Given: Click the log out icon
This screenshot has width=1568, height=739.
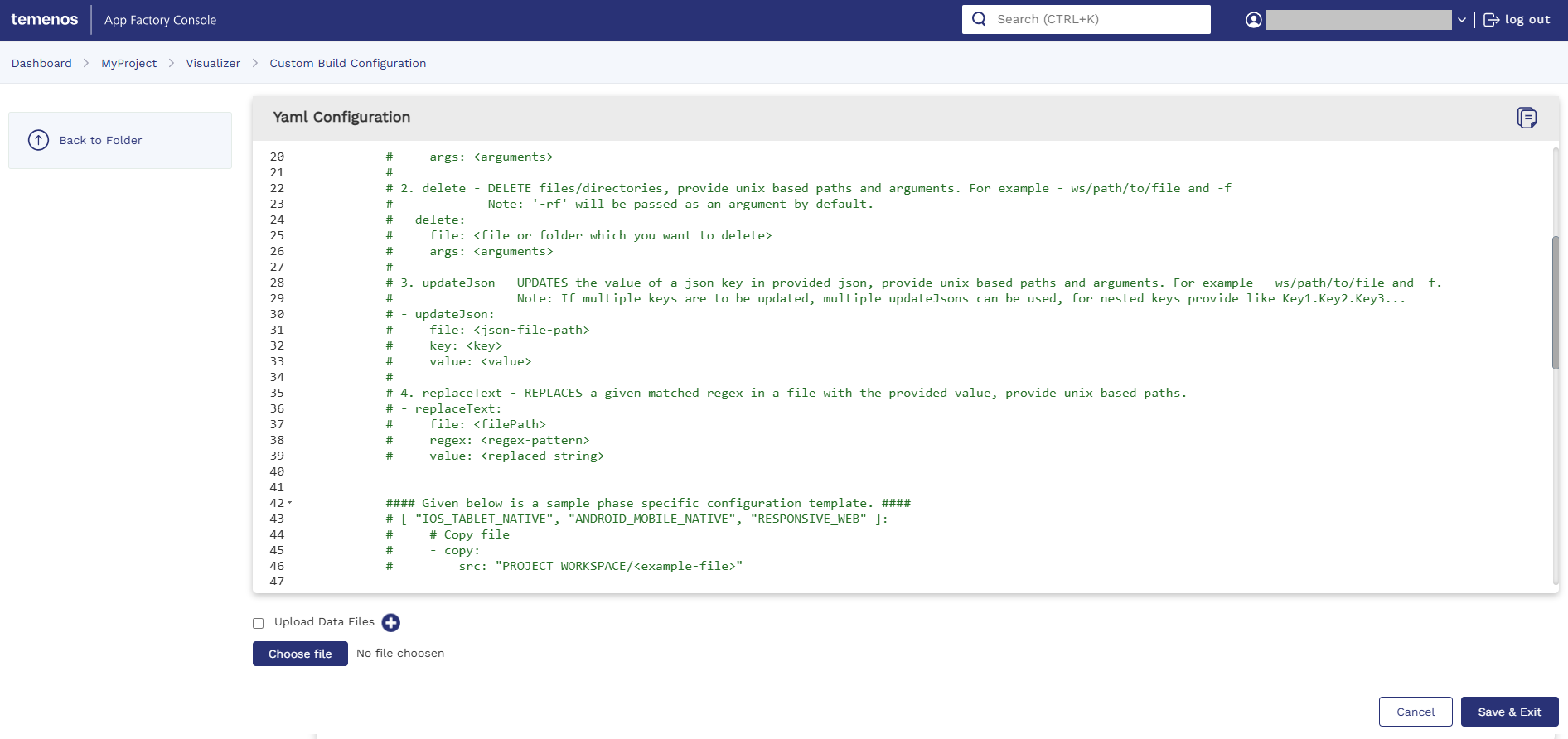Looking at the screenshot, I should (1491, 20).
